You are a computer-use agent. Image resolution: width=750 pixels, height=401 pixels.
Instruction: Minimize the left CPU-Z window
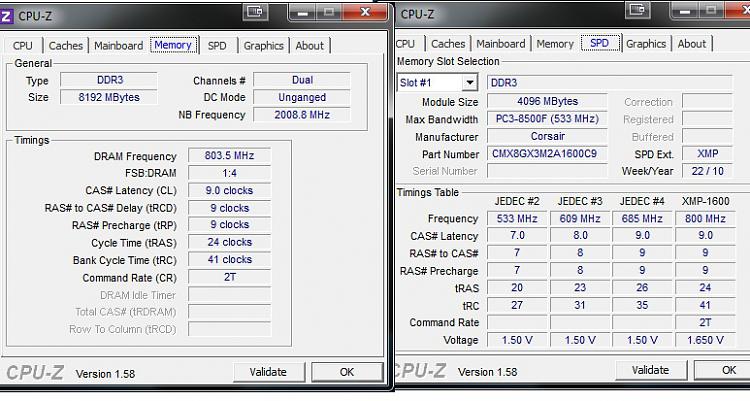[x=303, y=12]
